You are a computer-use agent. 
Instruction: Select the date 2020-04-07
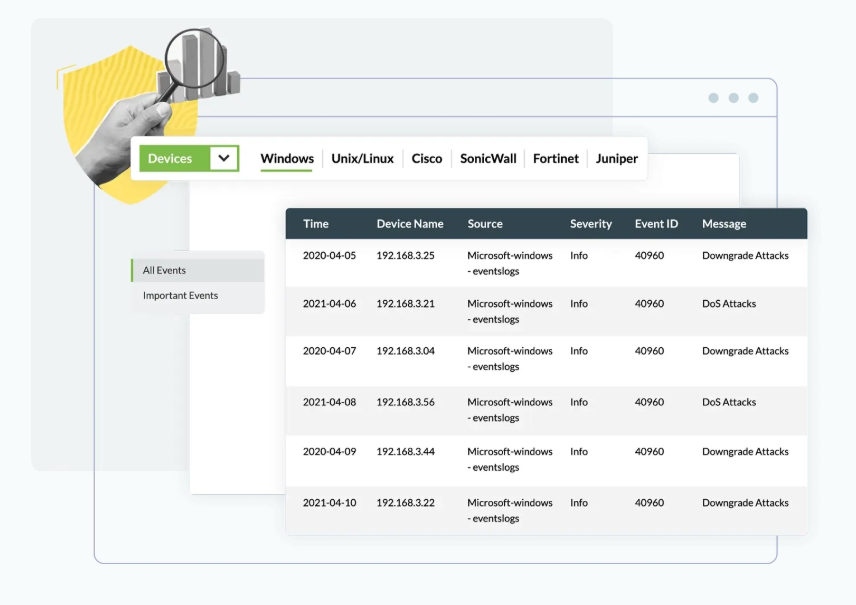[329, 351]
